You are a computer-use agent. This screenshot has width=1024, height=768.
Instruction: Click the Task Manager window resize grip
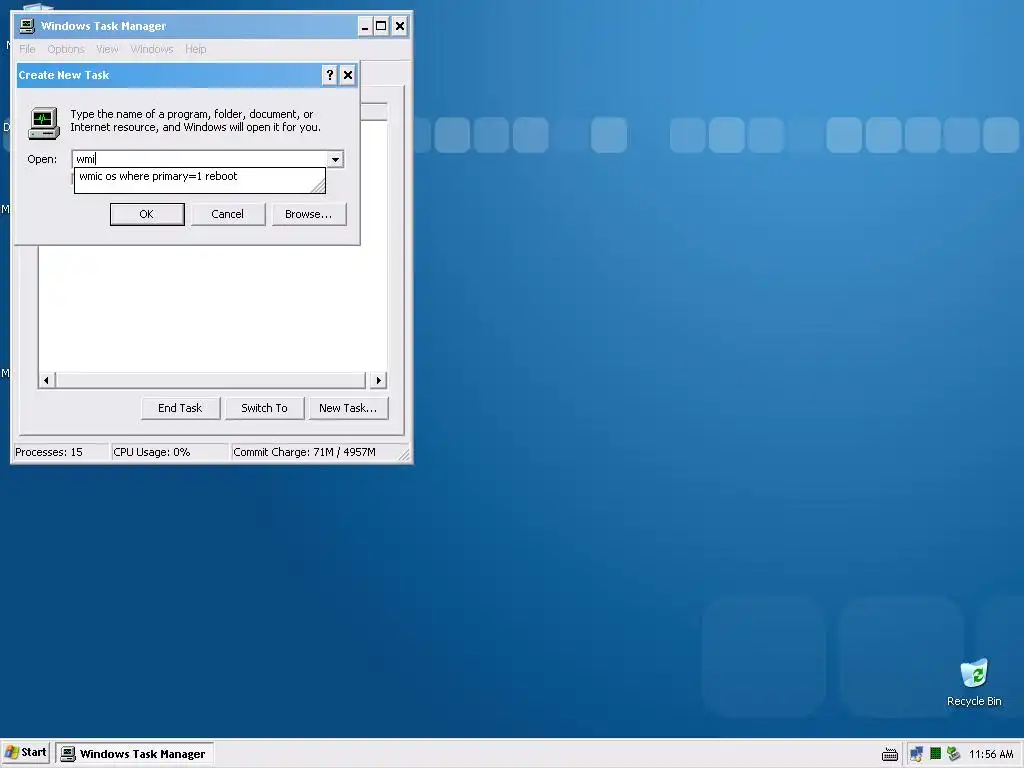tap(404, 455)
